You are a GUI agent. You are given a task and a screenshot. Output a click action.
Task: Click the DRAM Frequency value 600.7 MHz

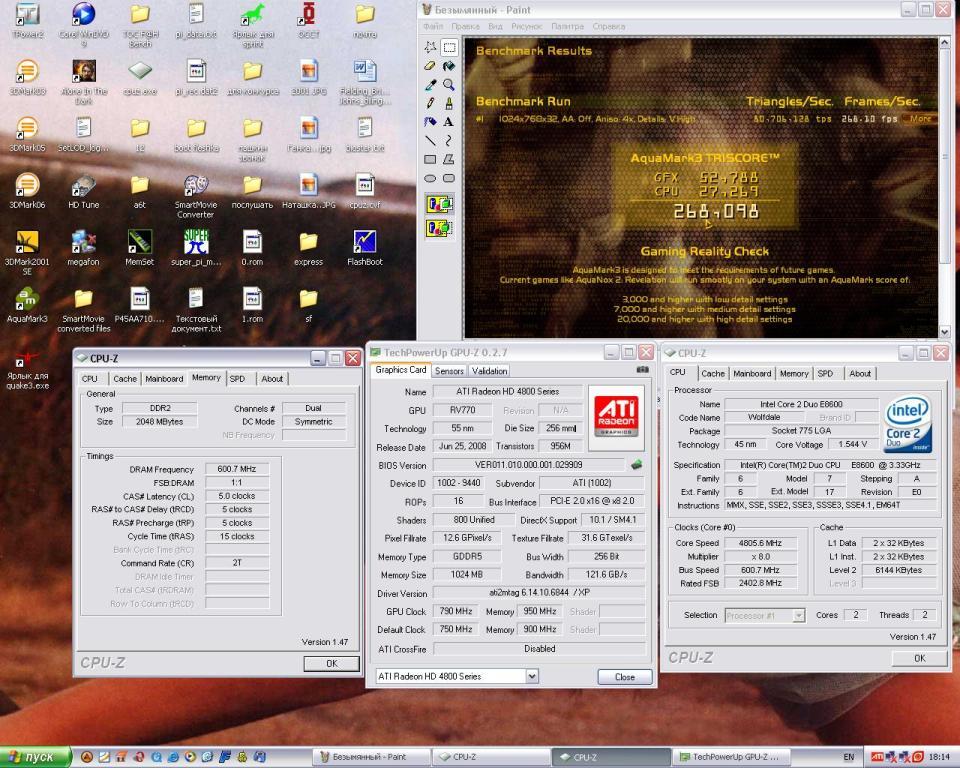pyautogui.click(x=237, y=469)
